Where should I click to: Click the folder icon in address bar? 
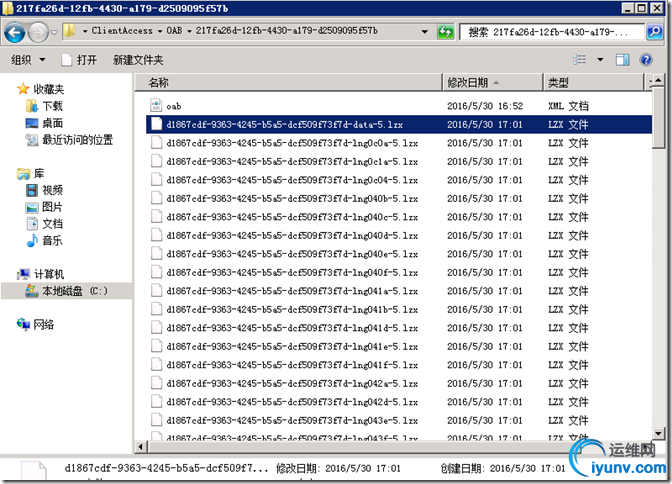click(69, 31)
